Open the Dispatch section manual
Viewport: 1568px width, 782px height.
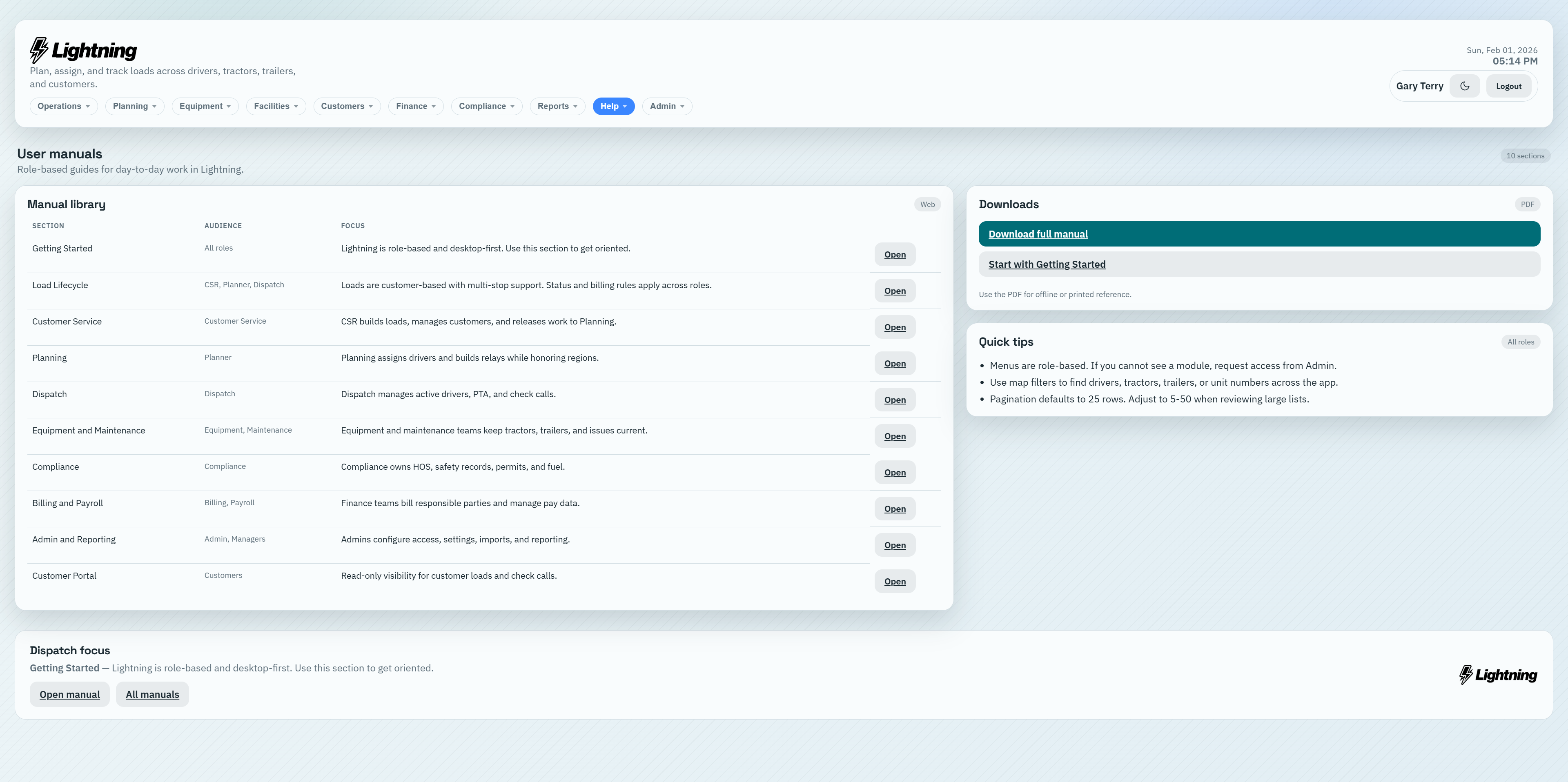point(895,399)
